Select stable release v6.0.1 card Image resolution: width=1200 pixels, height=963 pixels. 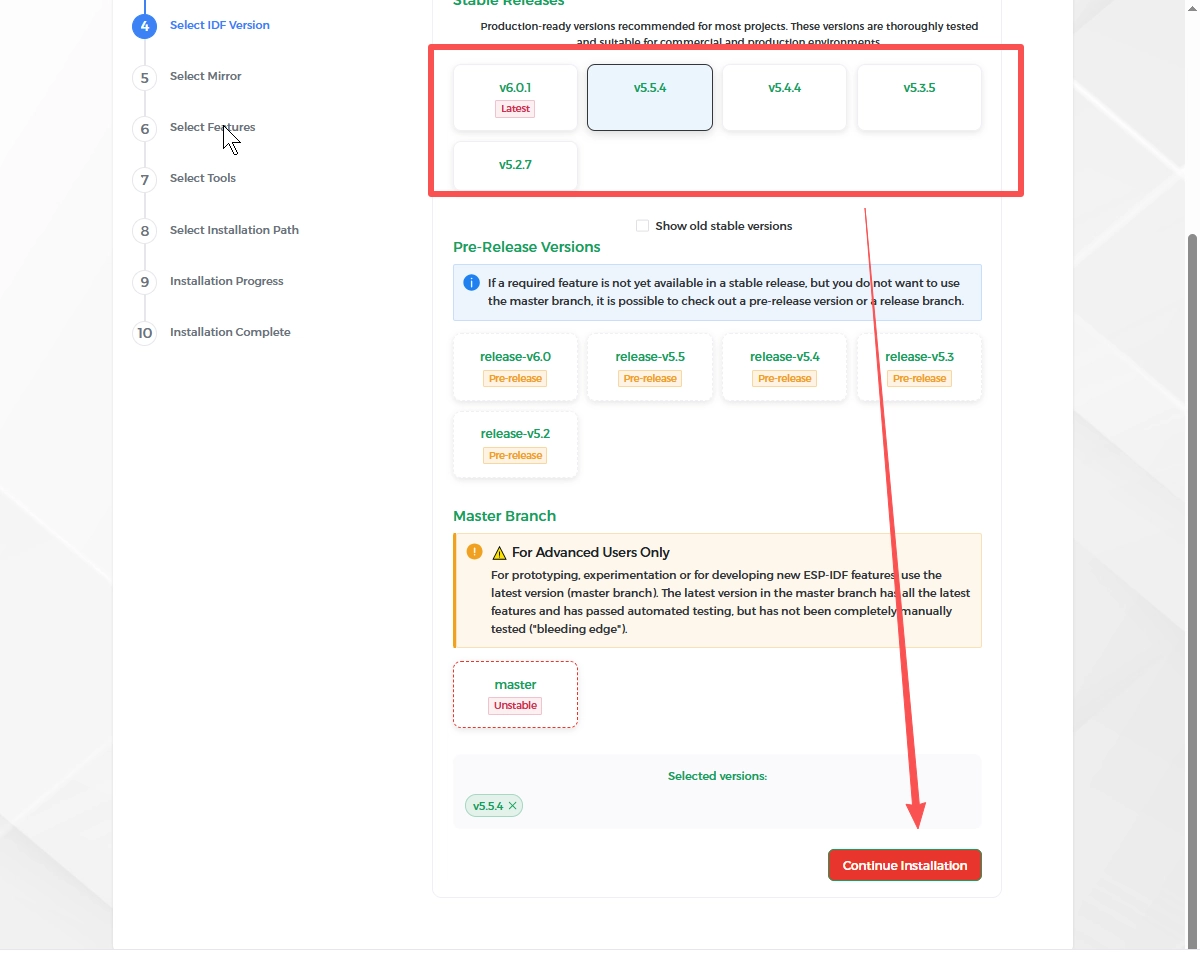click(x=515, y=97)
